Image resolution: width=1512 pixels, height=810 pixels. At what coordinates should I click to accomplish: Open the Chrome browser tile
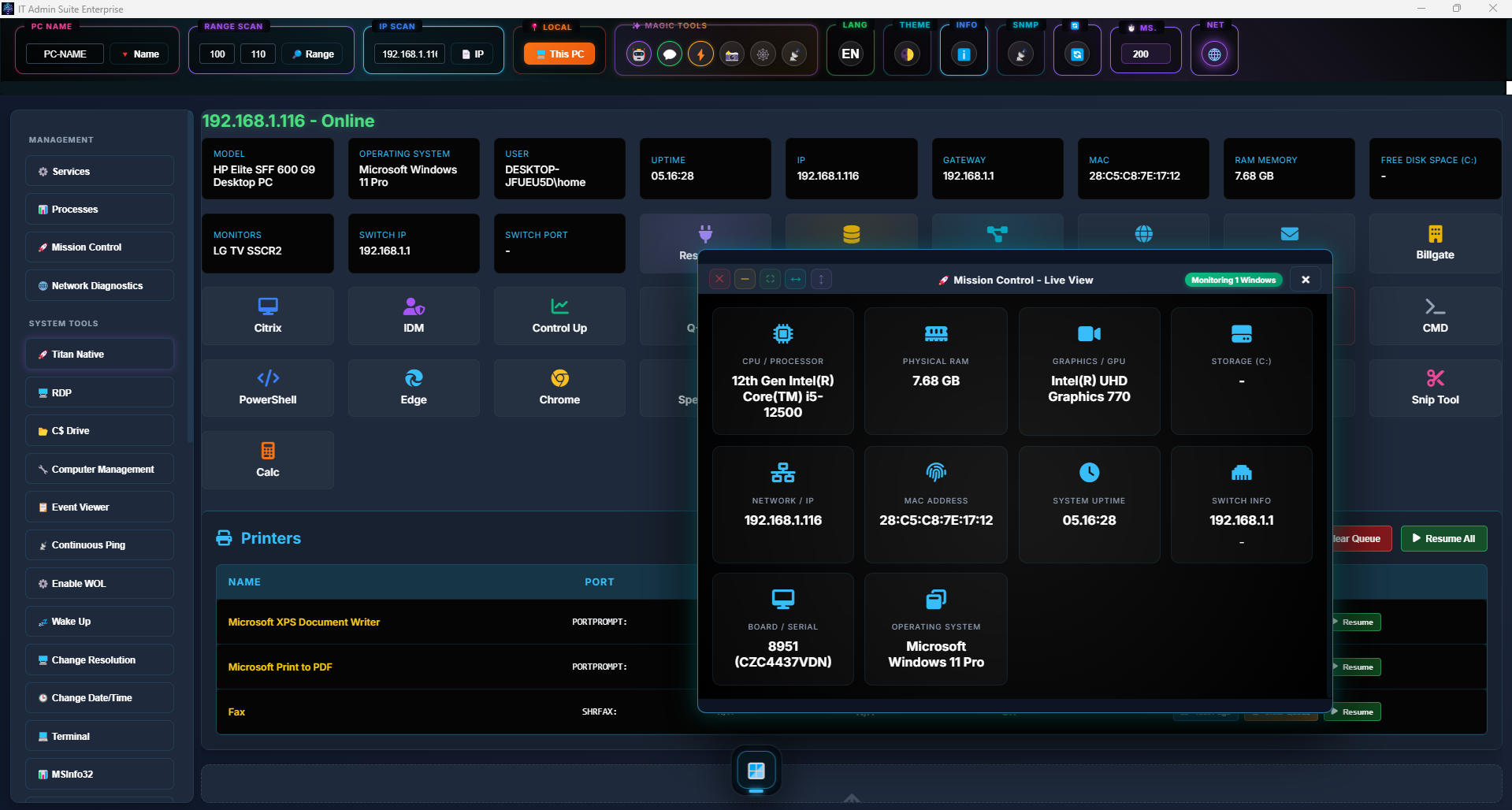tap(559, 388)
